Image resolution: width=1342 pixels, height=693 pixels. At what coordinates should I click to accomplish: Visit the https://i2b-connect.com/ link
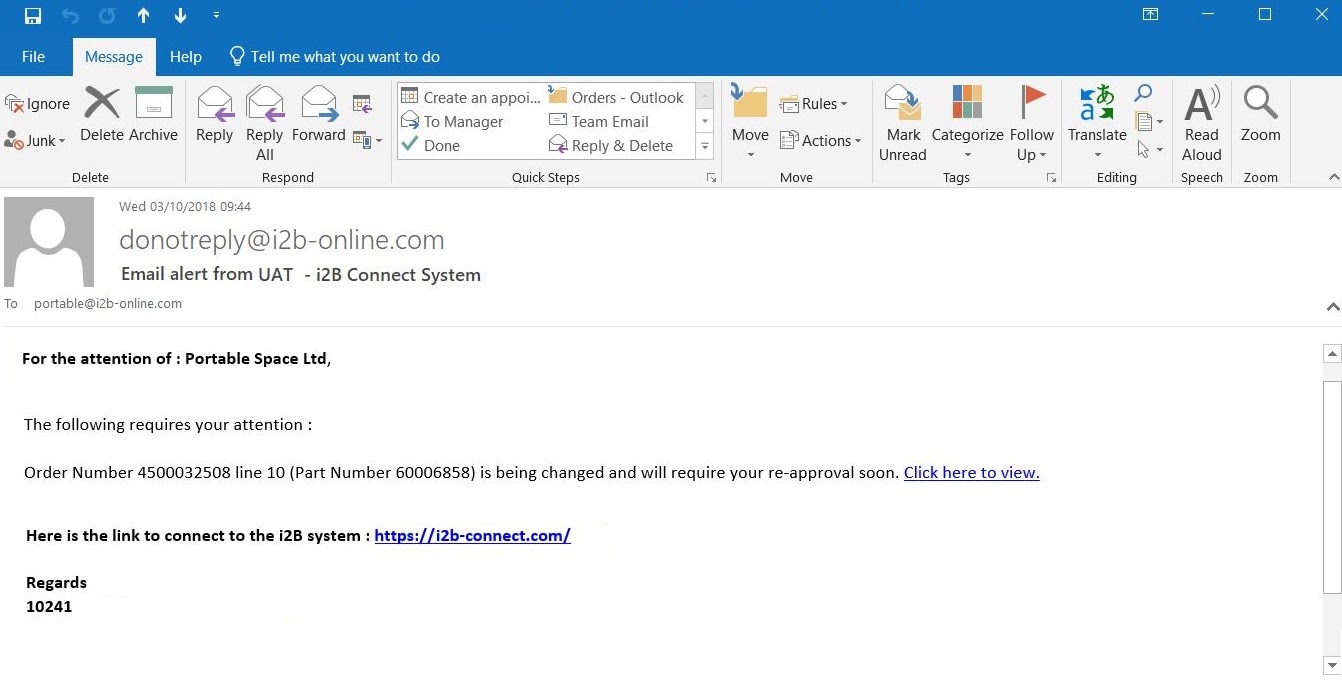click(x=472, y=535)
